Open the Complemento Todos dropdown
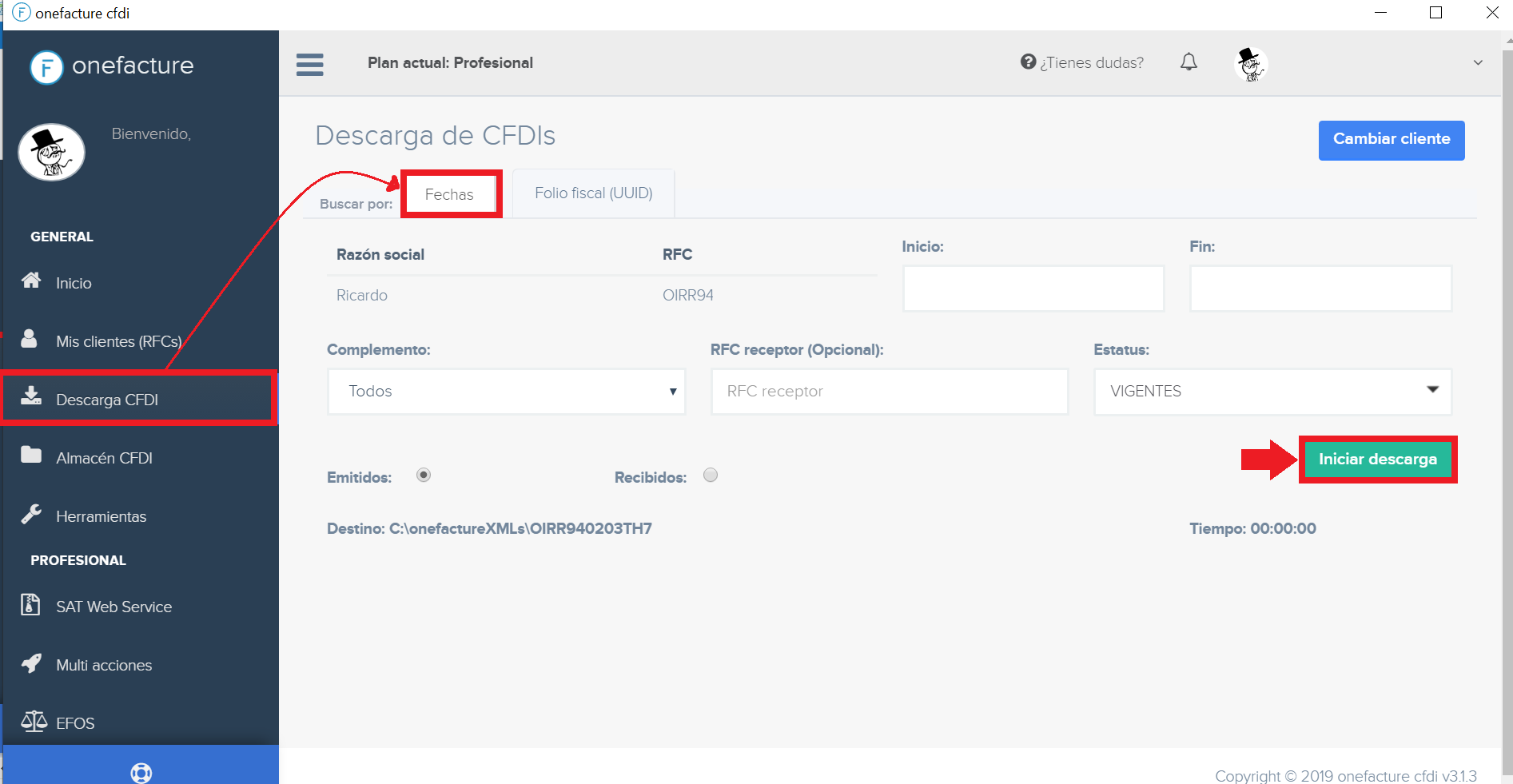This screenshot has height=784, width=1513. 506,392
